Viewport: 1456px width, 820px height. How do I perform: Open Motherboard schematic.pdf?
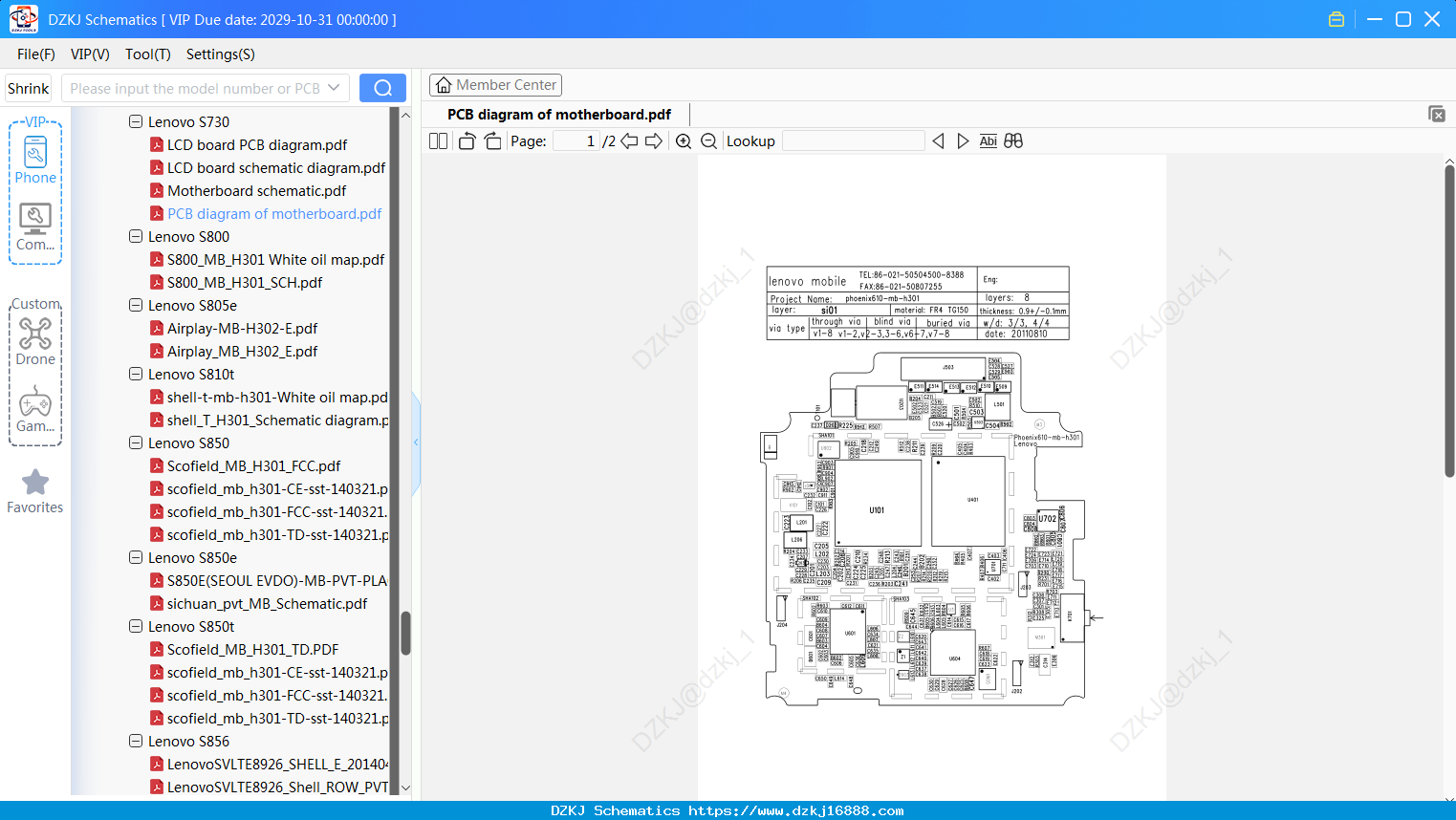click(256, 191)
